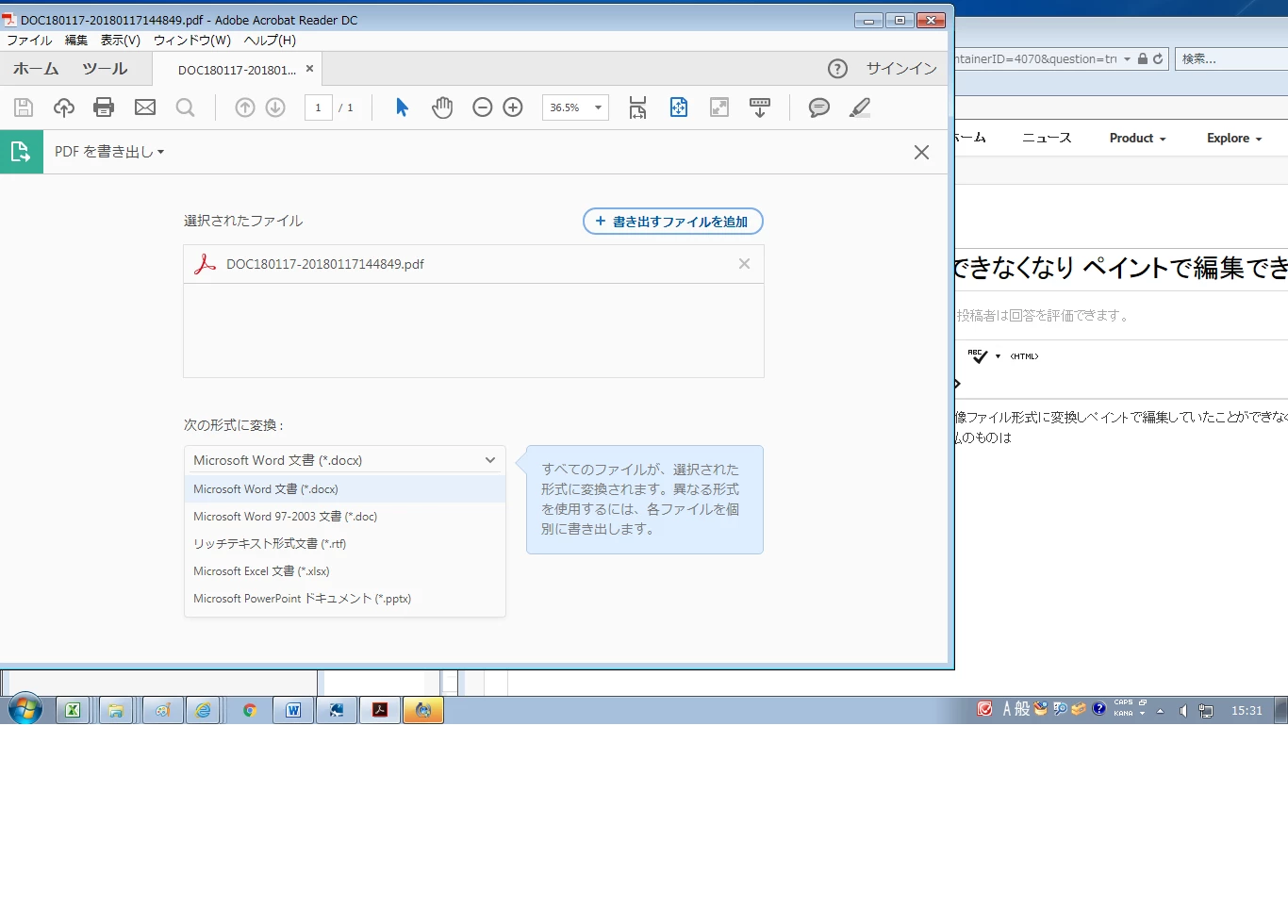Screen dimensions: 1288x924
Task: Zoom in with plus icon
Action: point(513,107)
